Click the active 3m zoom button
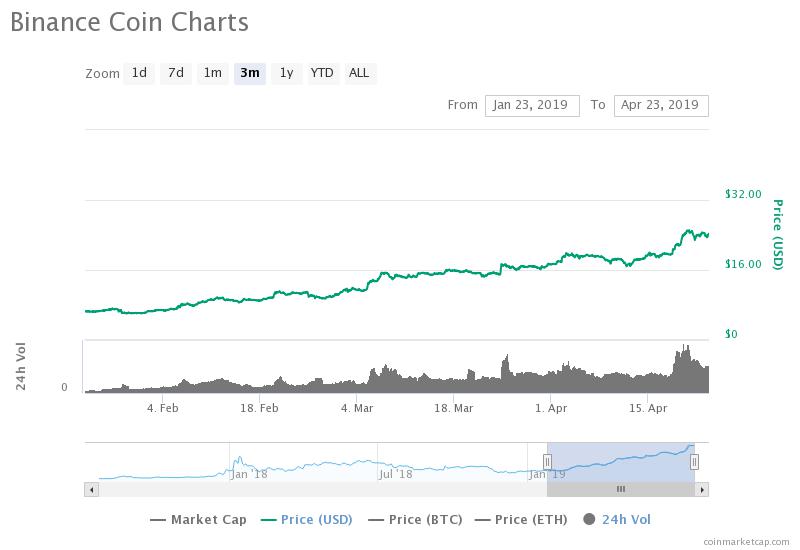 250,73
